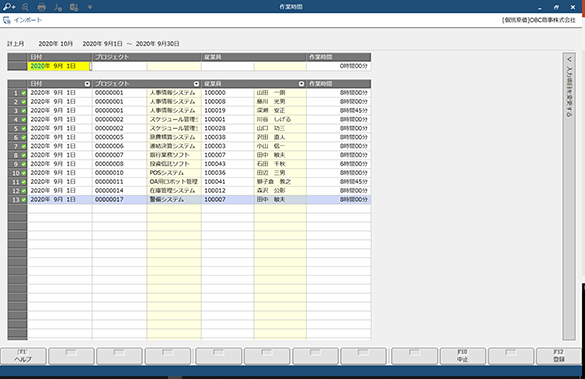This screenshot has height=379, width=585.
Task: Click the key-plus icon in title bar
Action: (9, 7)
